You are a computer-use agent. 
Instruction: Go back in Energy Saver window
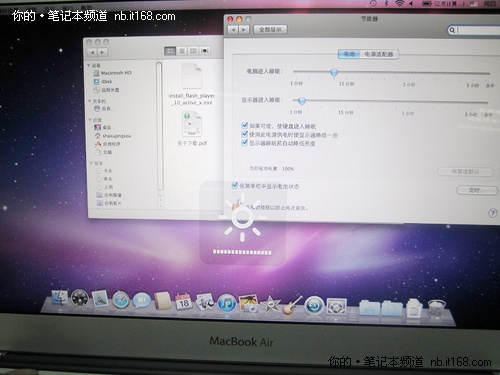click(233, 30)
